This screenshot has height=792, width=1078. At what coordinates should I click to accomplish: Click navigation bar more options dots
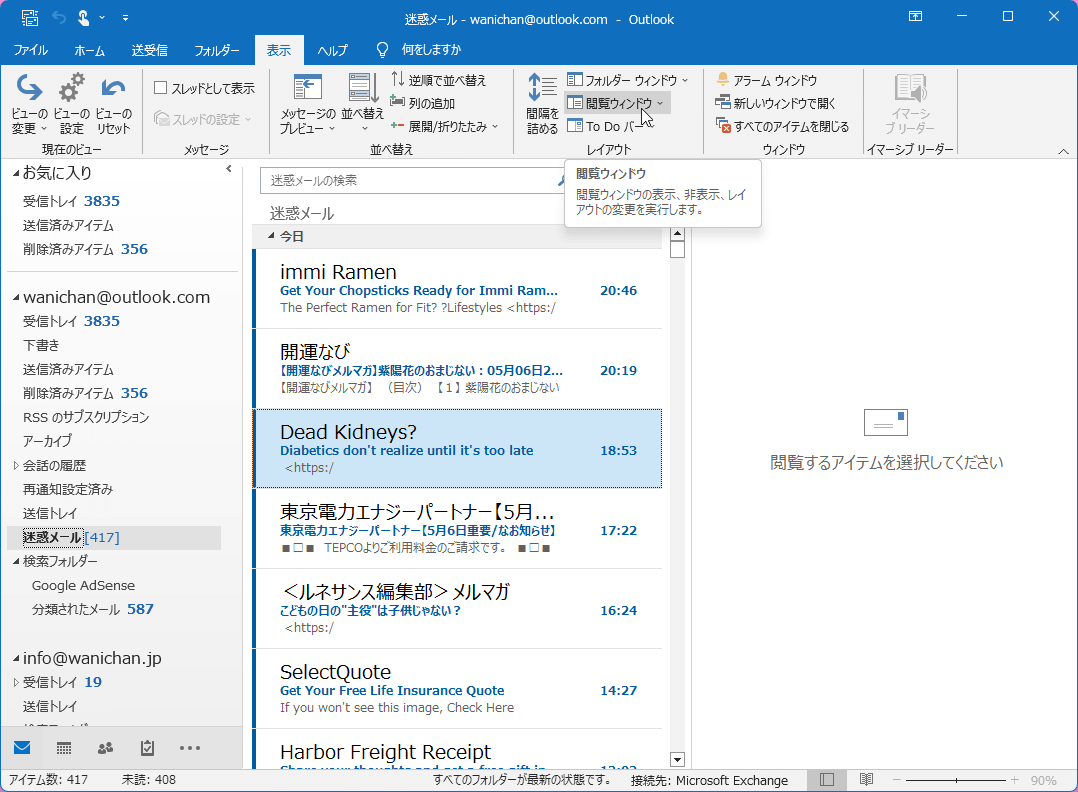coord(190,748)
